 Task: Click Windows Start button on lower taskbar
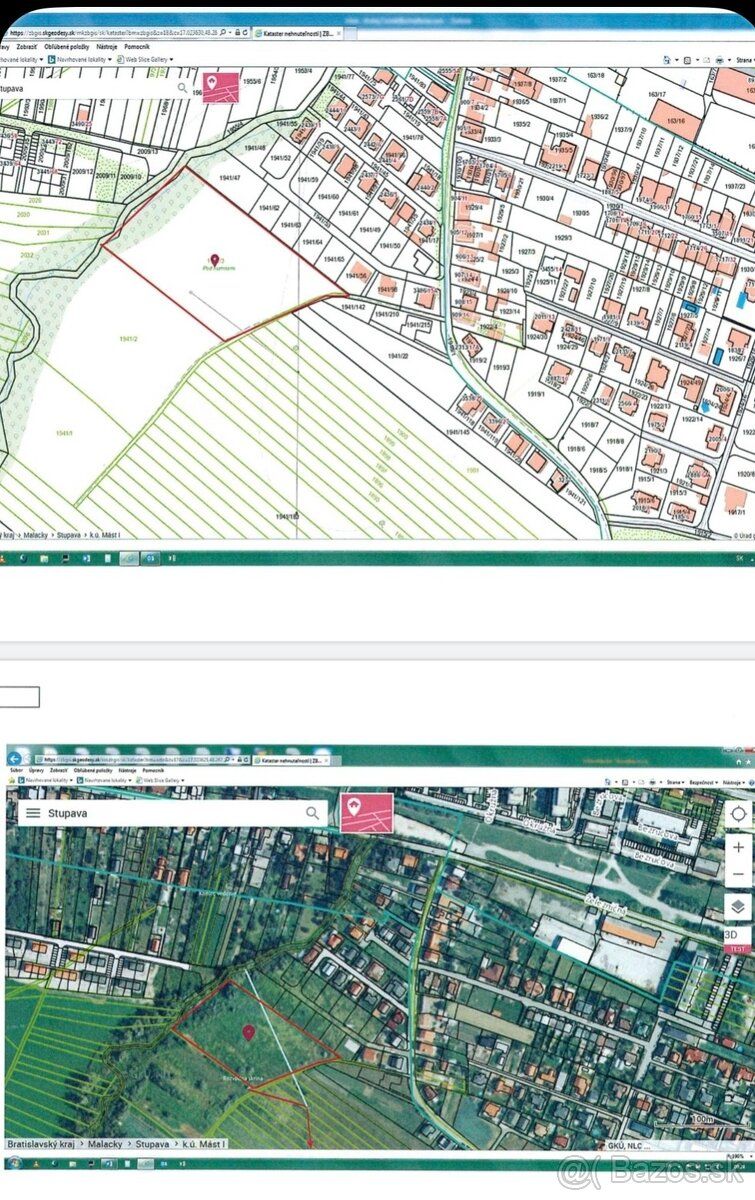(x=14, y=1164)
